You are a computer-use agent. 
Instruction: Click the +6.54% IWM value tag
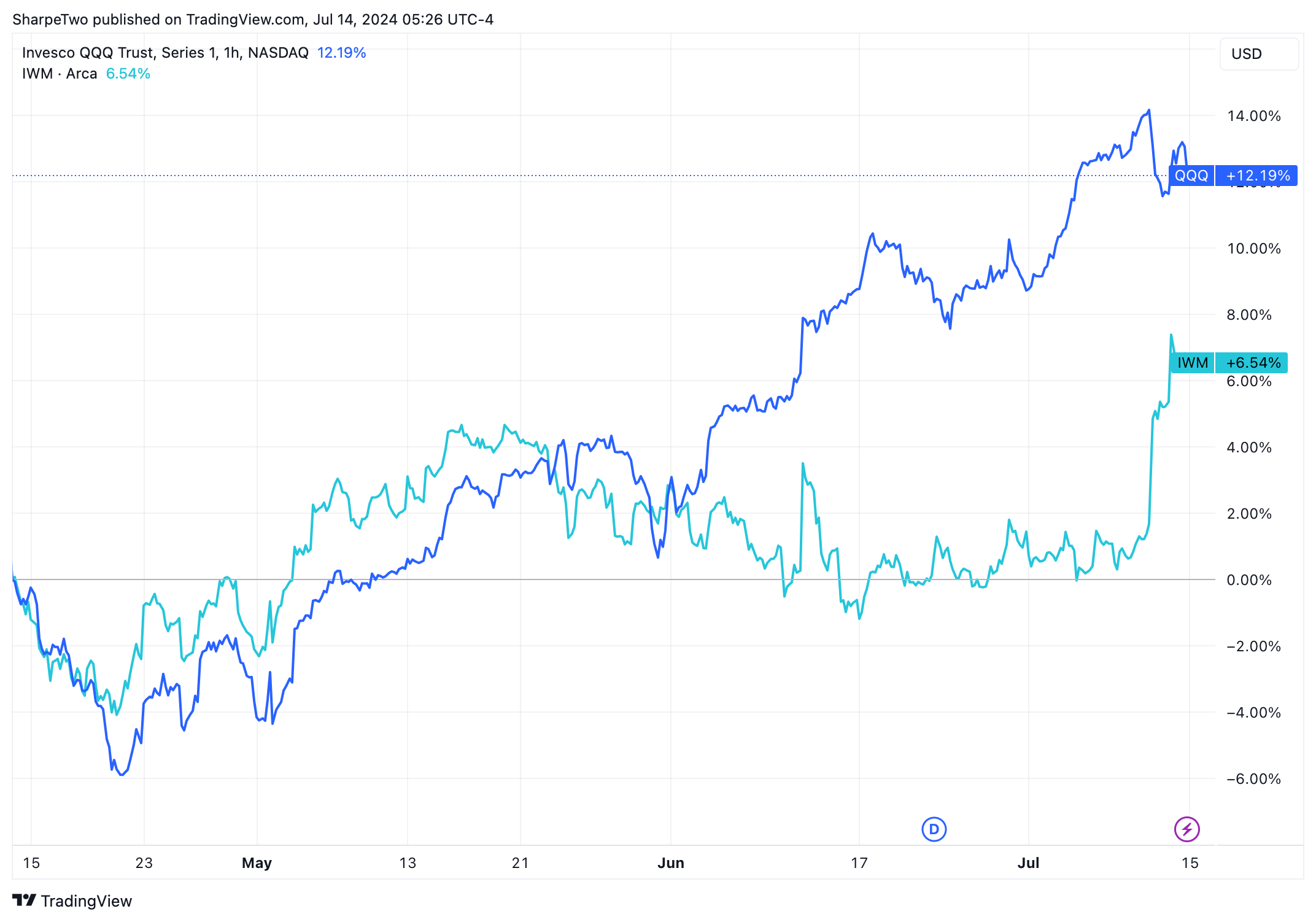(1252, 363)
